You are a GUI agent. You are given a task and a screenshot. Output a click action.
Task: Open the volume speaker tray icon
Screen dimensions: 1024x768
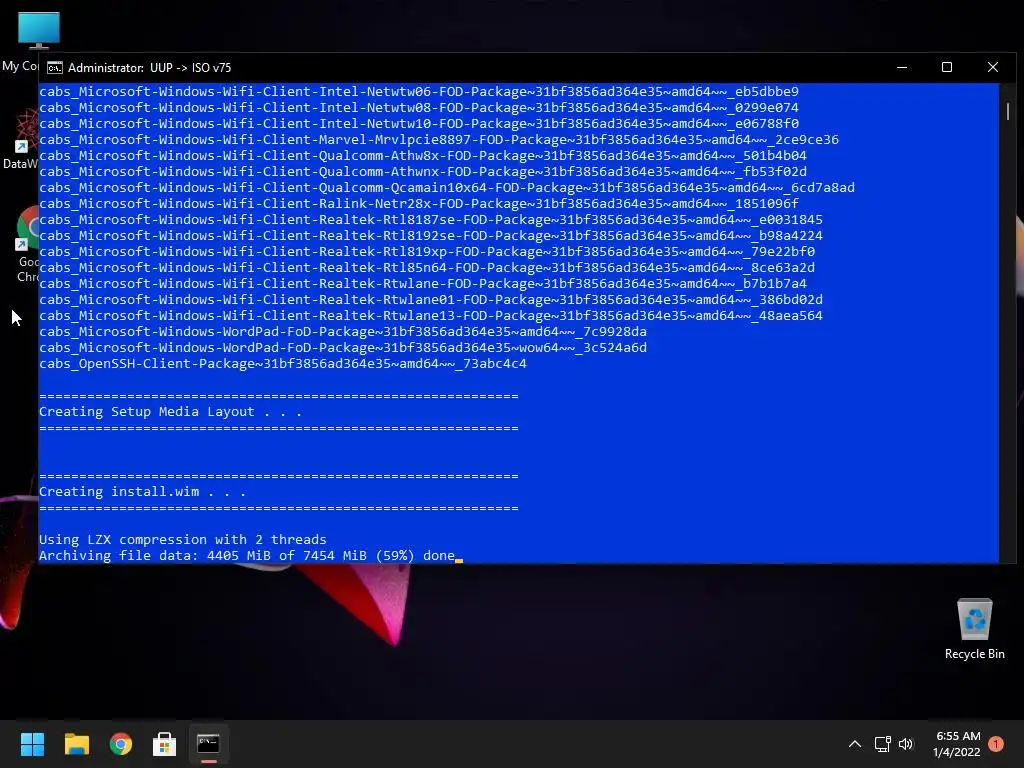tap(906, 744)
